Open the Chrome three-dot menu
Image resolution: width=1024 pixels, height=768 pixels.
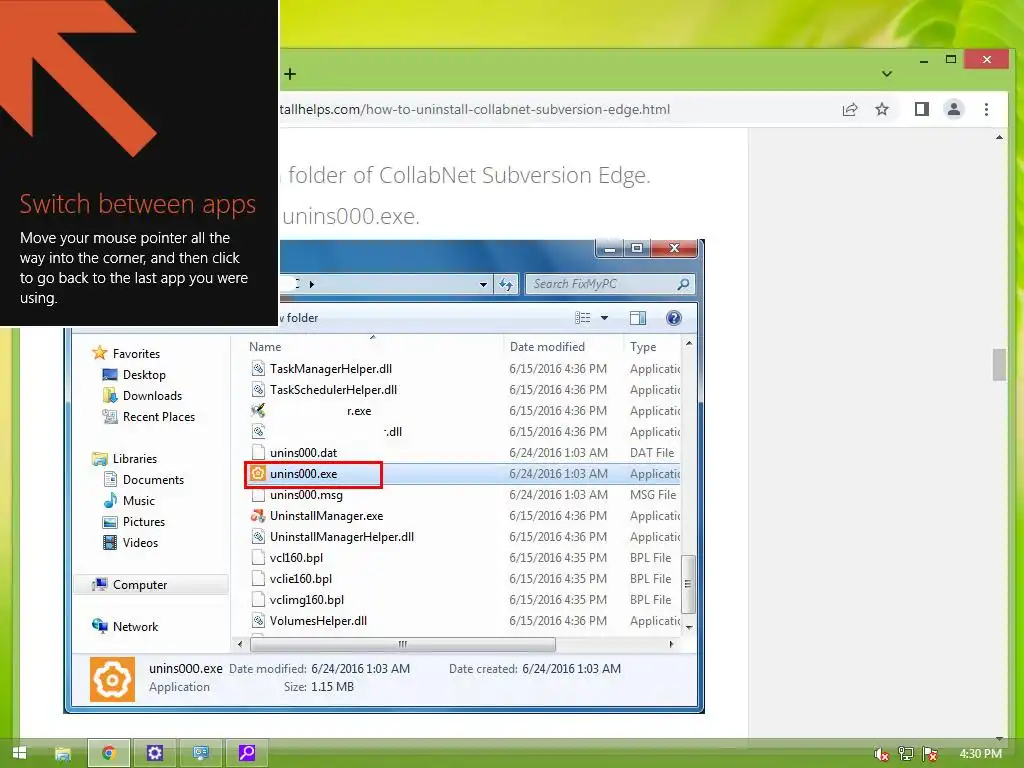coord(986,109)
